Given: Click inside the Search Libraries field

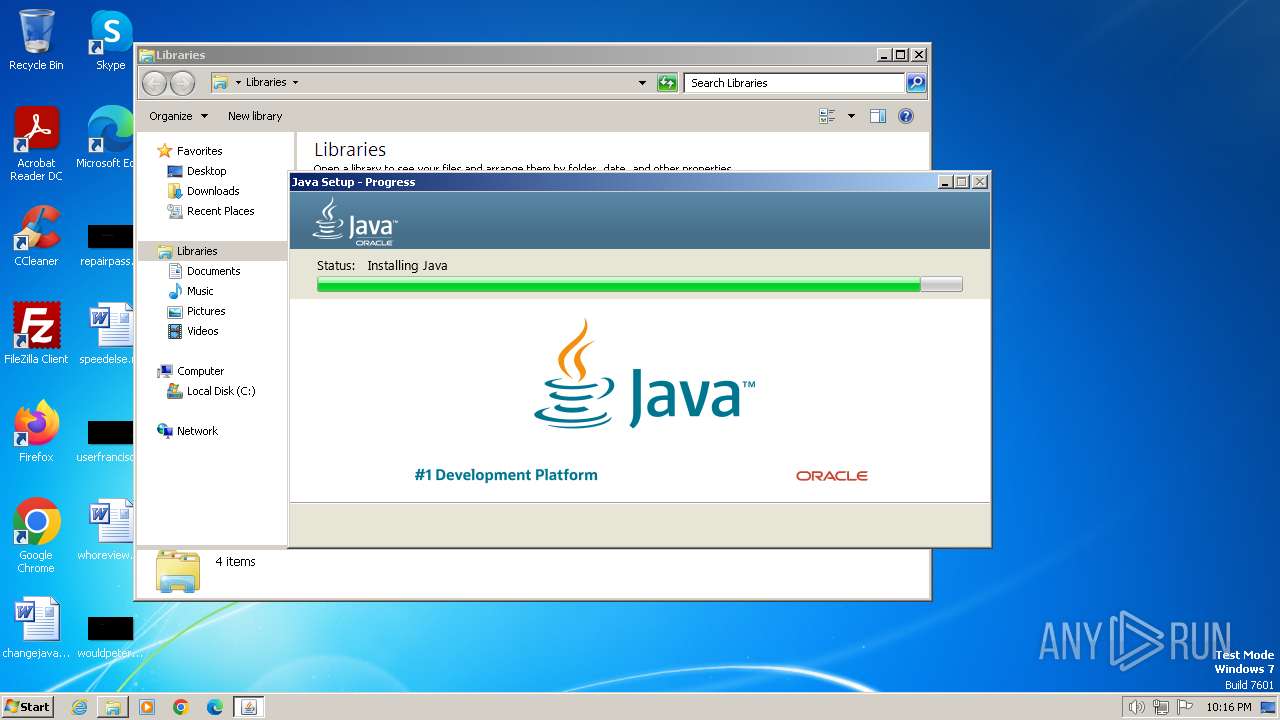Looking at the screenshot, I should 794,83.
